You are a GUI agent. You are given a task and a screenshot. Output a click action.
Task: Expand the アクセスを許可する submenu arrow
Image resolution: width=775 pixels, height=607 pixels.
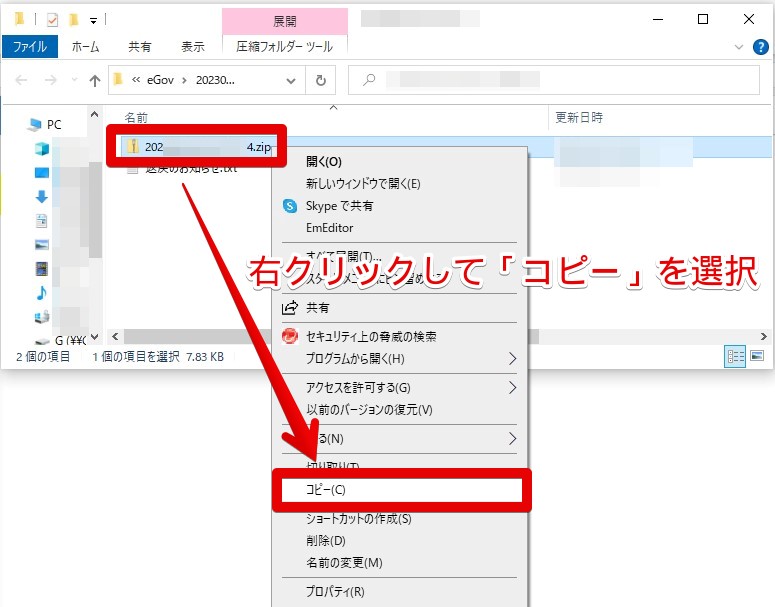[x=513, y=388]
